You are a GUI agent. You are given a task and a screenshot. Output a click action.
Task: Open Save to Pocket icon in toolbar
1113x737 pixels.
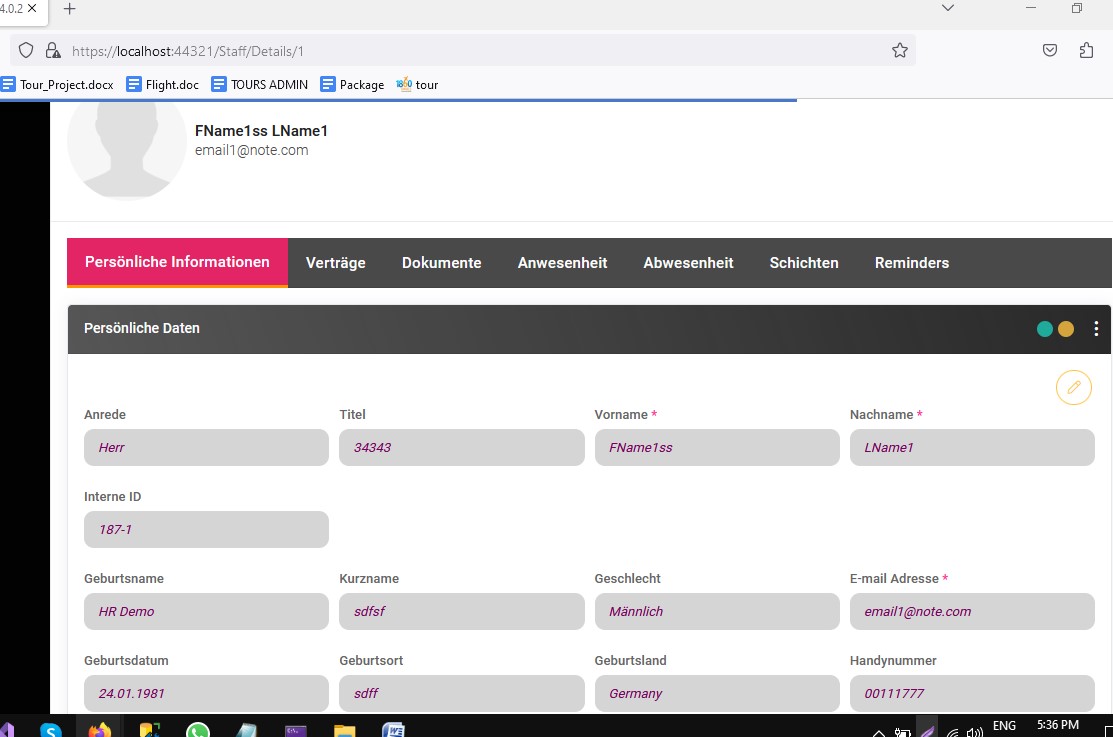[x=1050, y=50]
